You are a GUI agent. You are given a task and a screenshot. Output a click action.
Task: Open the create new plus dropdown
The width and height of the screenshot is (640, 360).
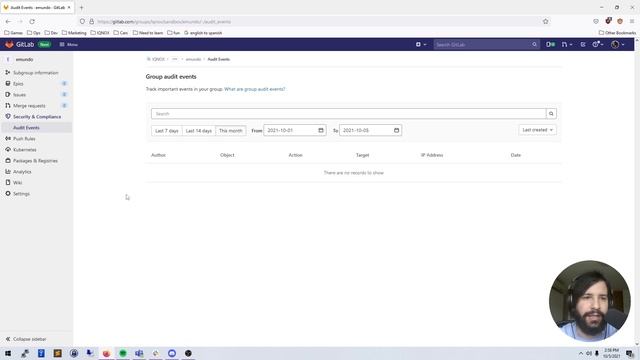420,44
